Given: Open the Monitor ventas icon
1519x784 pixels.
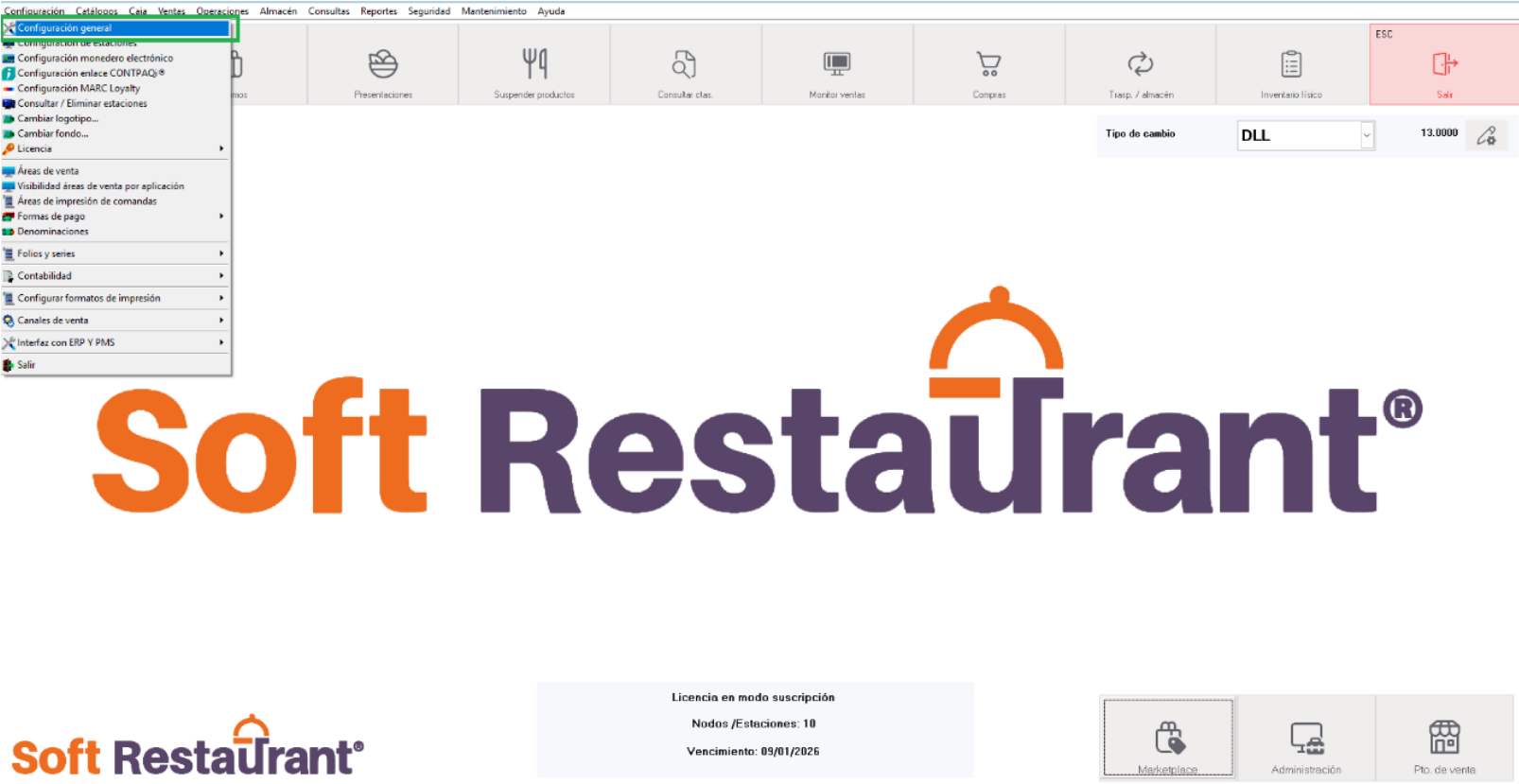Looking at the screenshot, I should [837, 64].
